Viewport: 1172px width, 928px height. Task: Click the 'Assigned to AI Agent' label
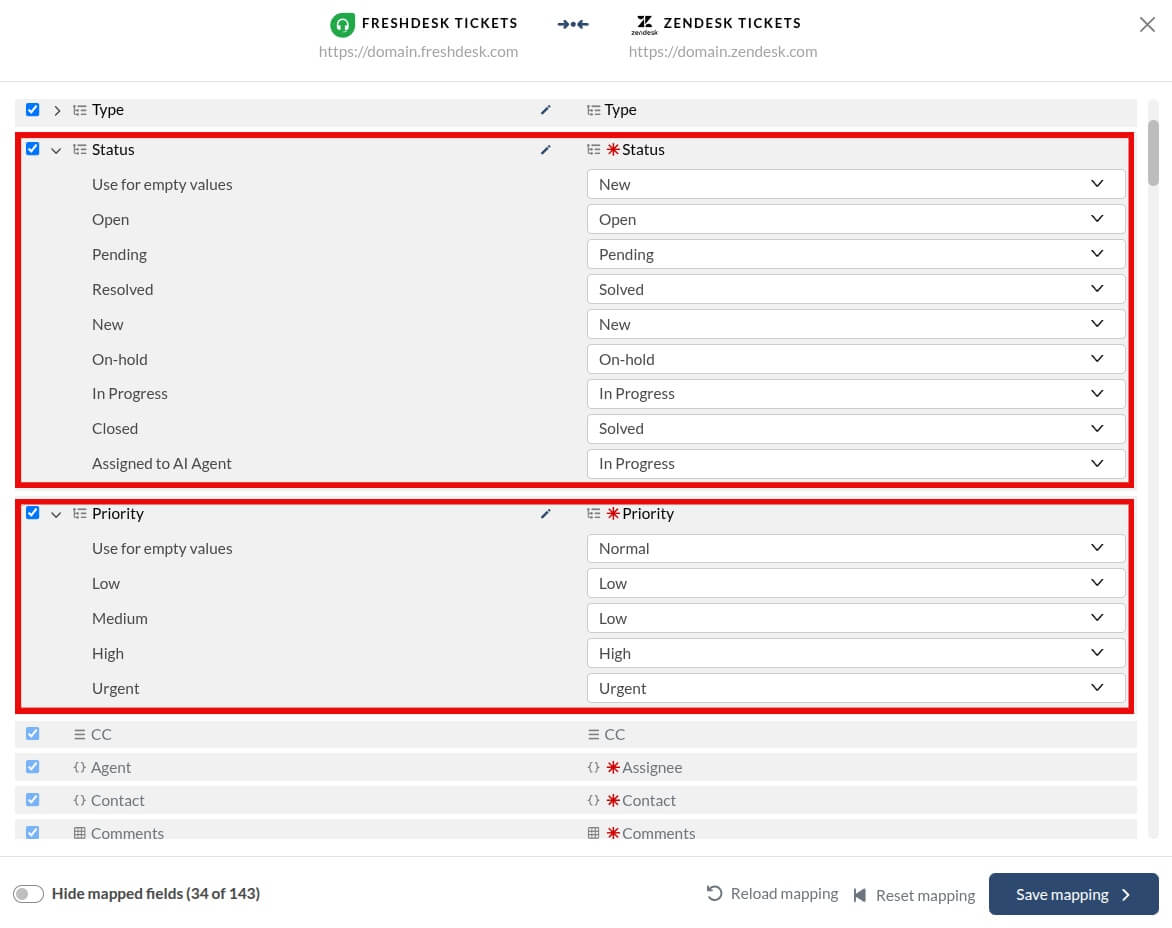point(161,464)
